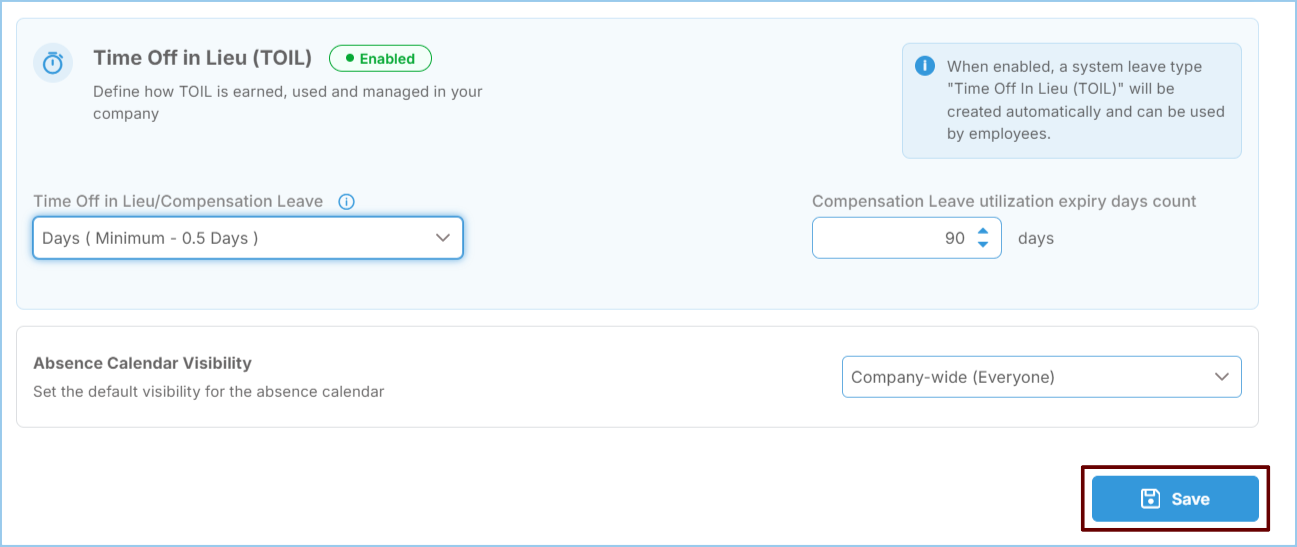Screen dimensions: 1297x547
Task: Save the leave settings
Action: coord(1175,499)
